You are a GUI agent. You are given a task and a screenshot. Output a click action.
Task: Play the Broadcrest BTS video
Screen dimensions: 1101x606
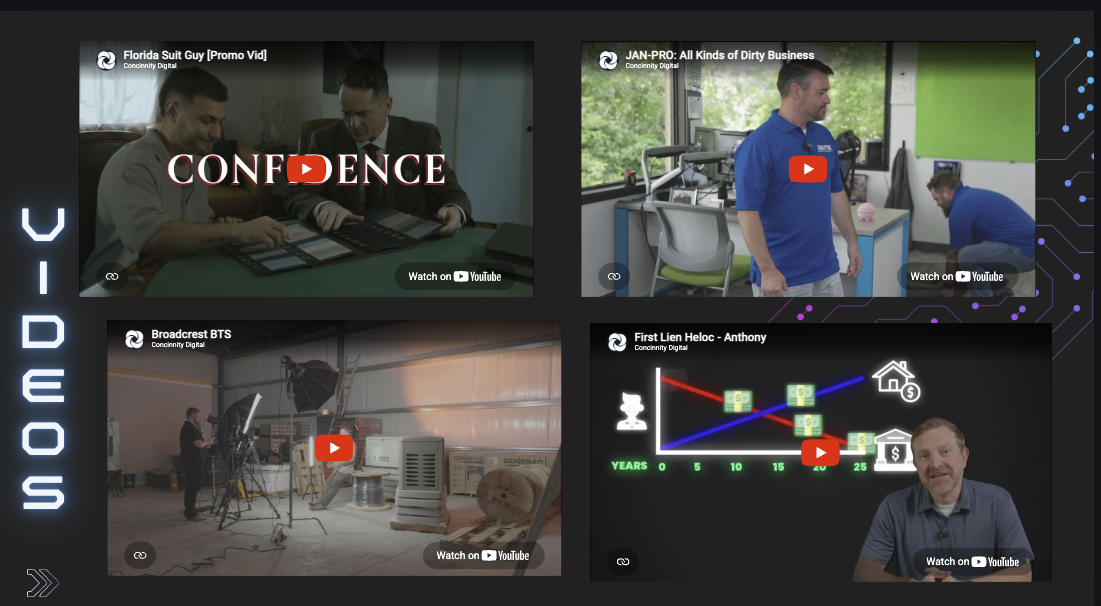coord(334,448)
